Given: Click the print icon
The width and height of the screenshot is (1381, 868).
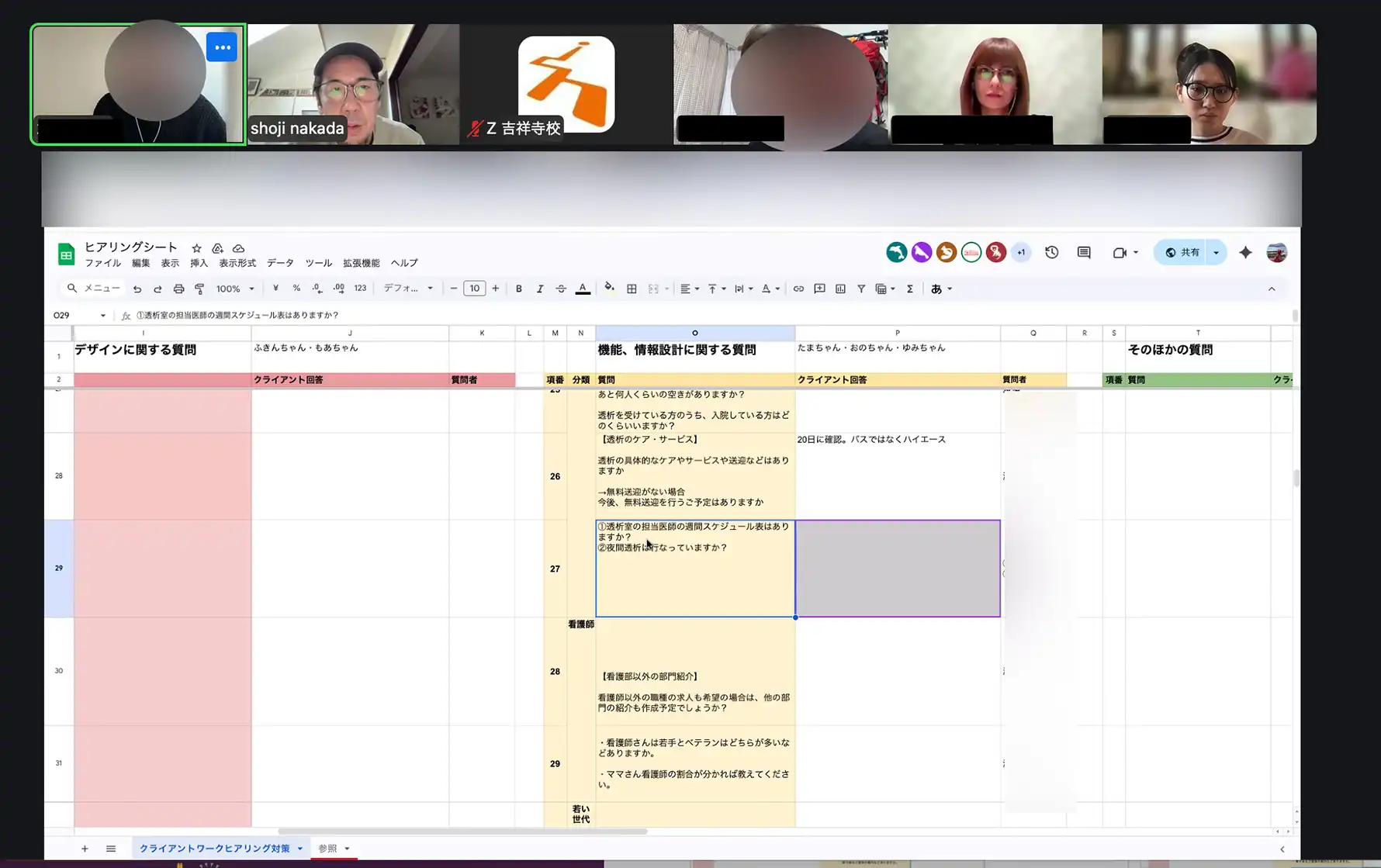Looking at the screenshot, I should [x=178, y=289].
